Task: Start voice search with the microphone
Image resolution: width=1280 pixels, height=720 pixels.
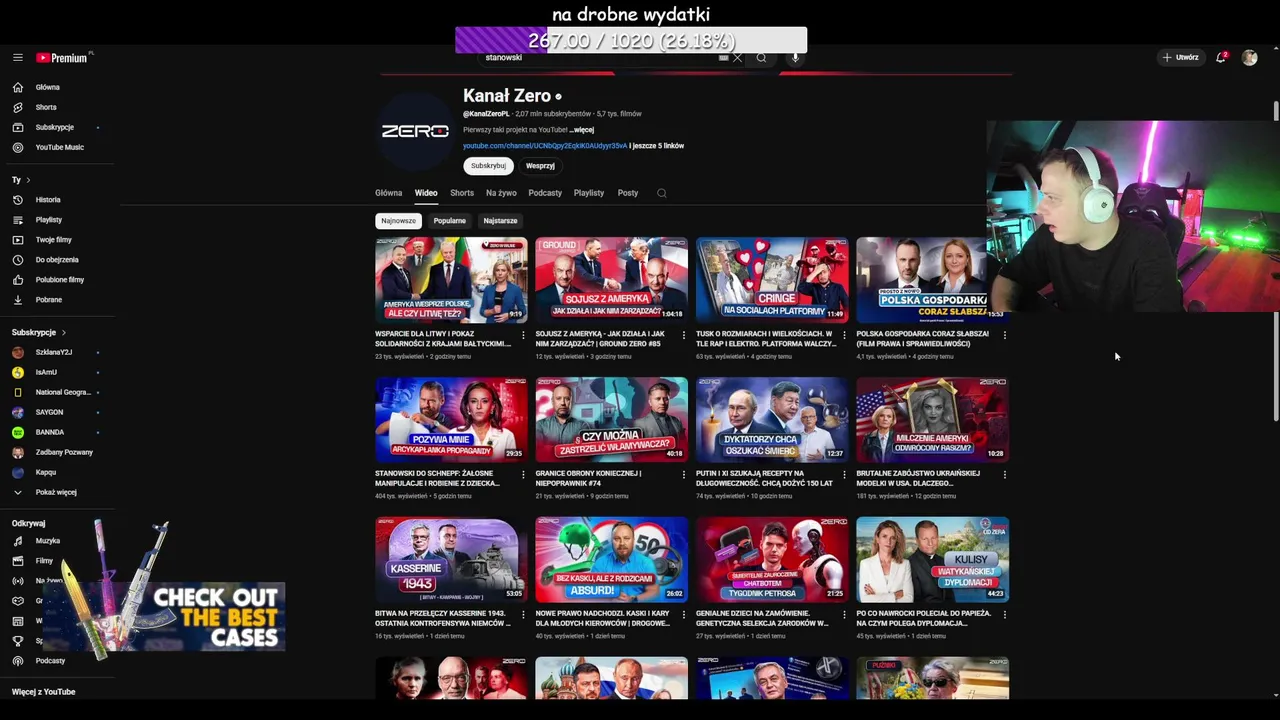Action: pos(795,58)
